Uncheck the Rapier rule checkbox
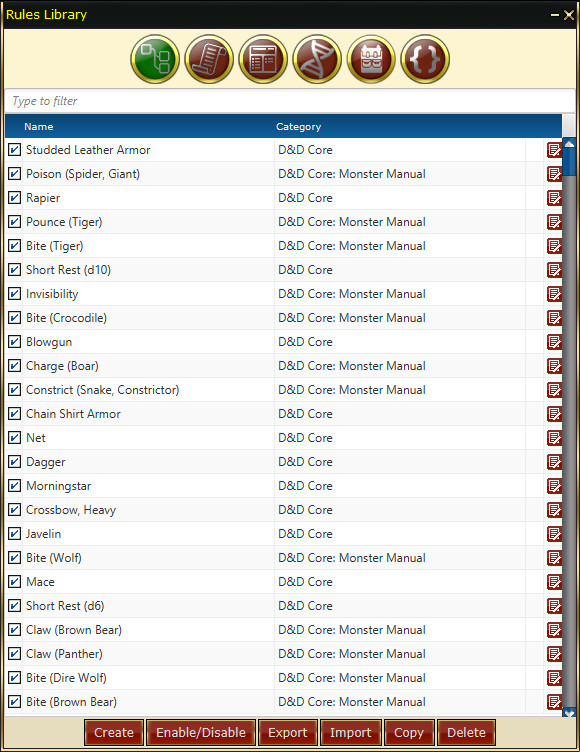This screenshot has height=752, width=580. click(14, 198)
